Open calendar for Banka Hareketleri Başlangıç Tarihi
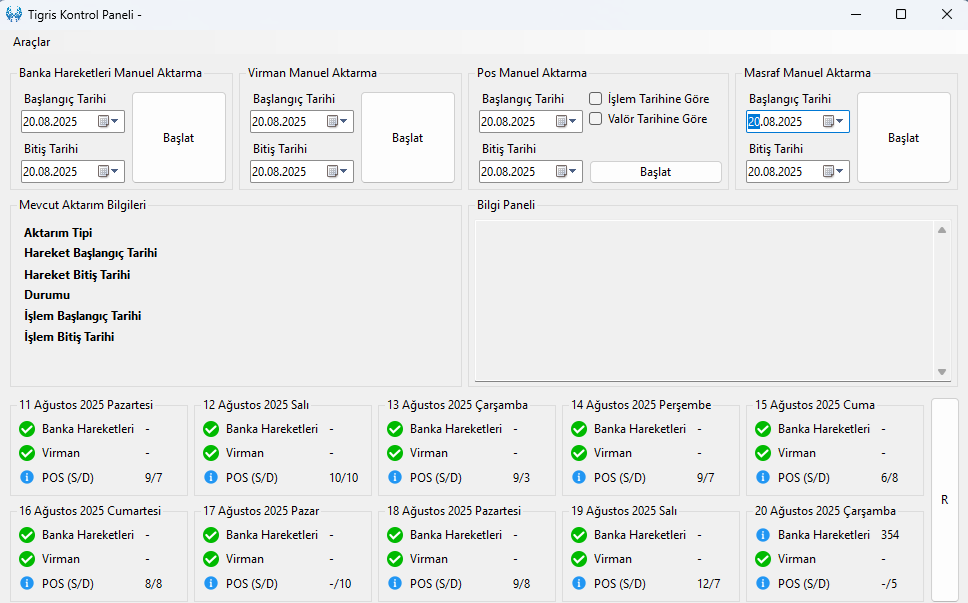The height and width of the screenshot is (603, 968). point(109,122)
